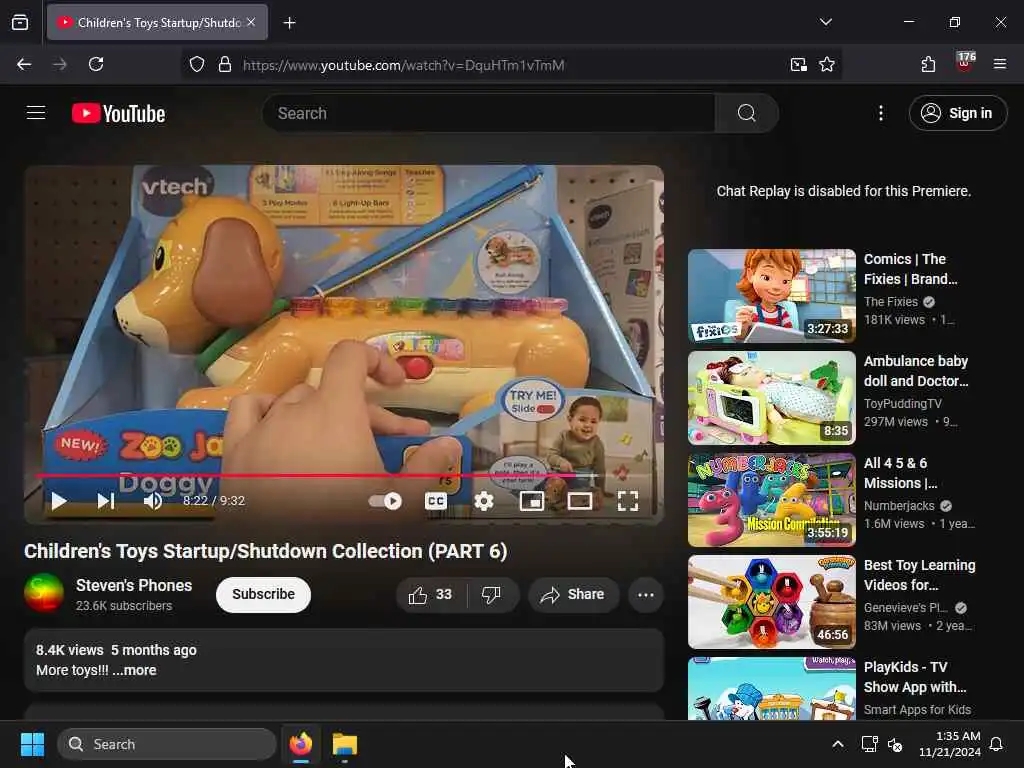Switch to theater mode
Image resolution: width=1024 pixels, height=768 pixels.
click(x=580, y=501)
